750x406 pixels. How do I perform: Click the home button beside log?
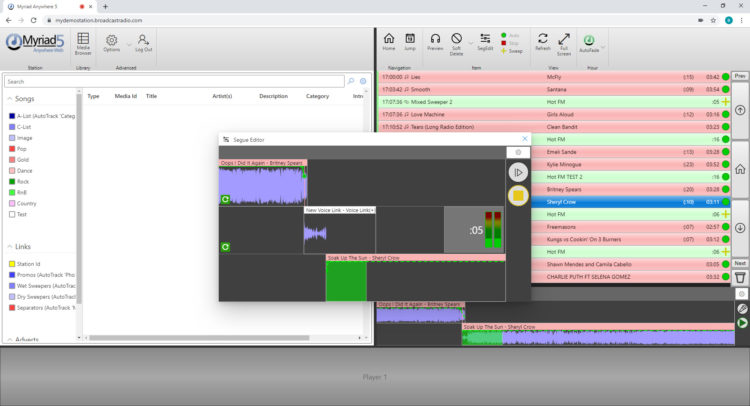coord(740,169)
